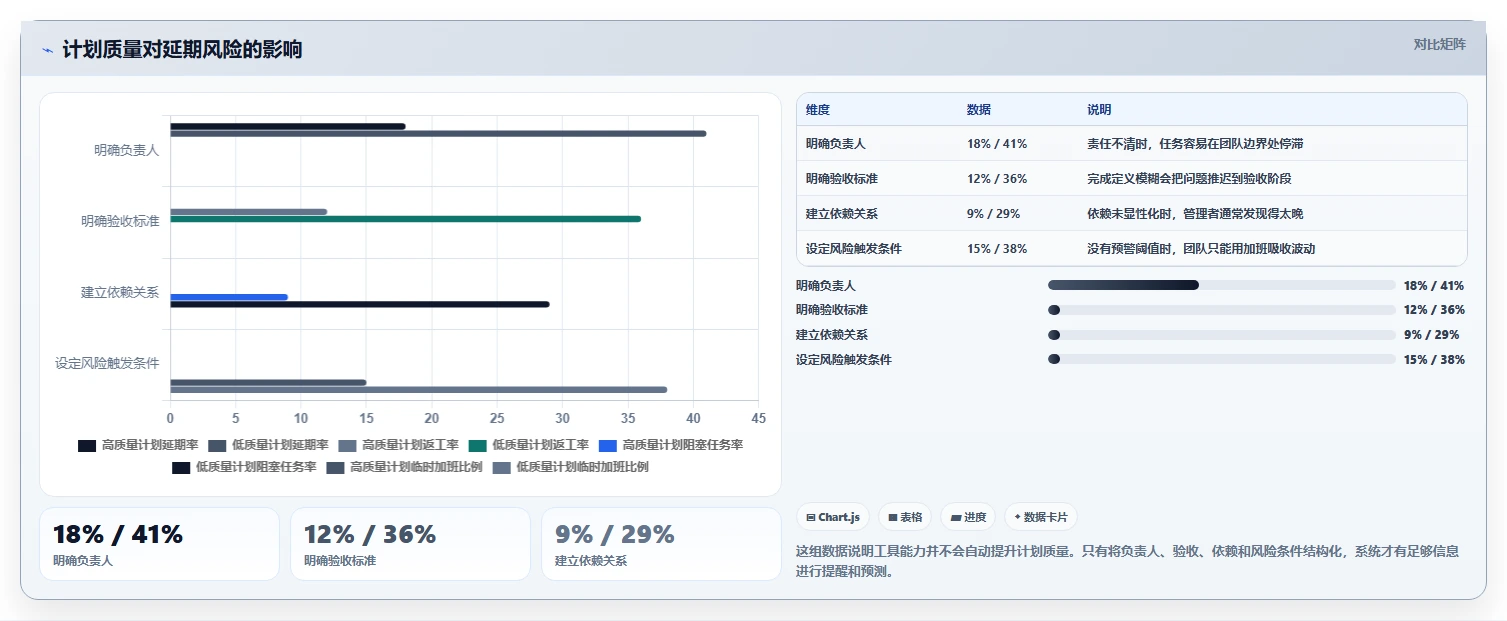1507x621 pixels.
Task: Select the 表格 tag chip
Action: (x=904, y=517)
